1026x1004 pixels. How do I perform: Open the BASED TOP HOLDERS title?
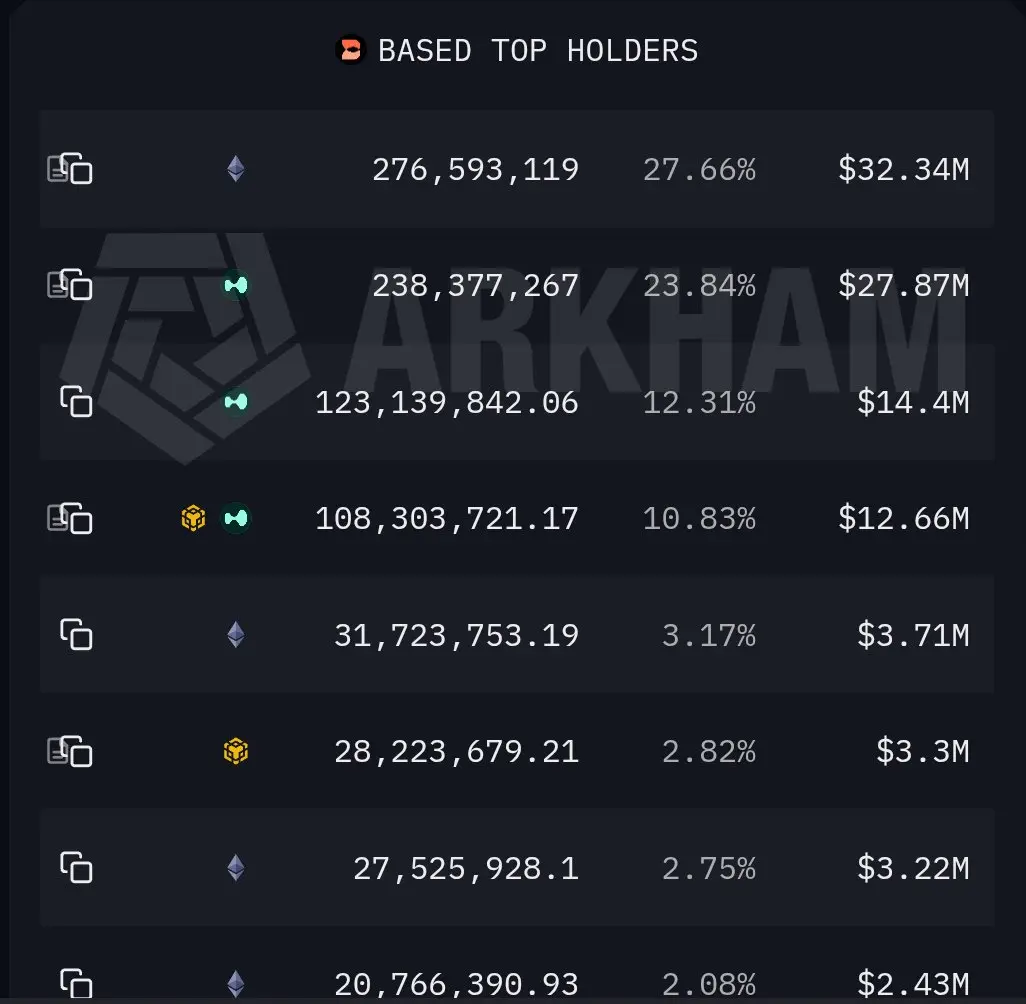tap(538, 50)
